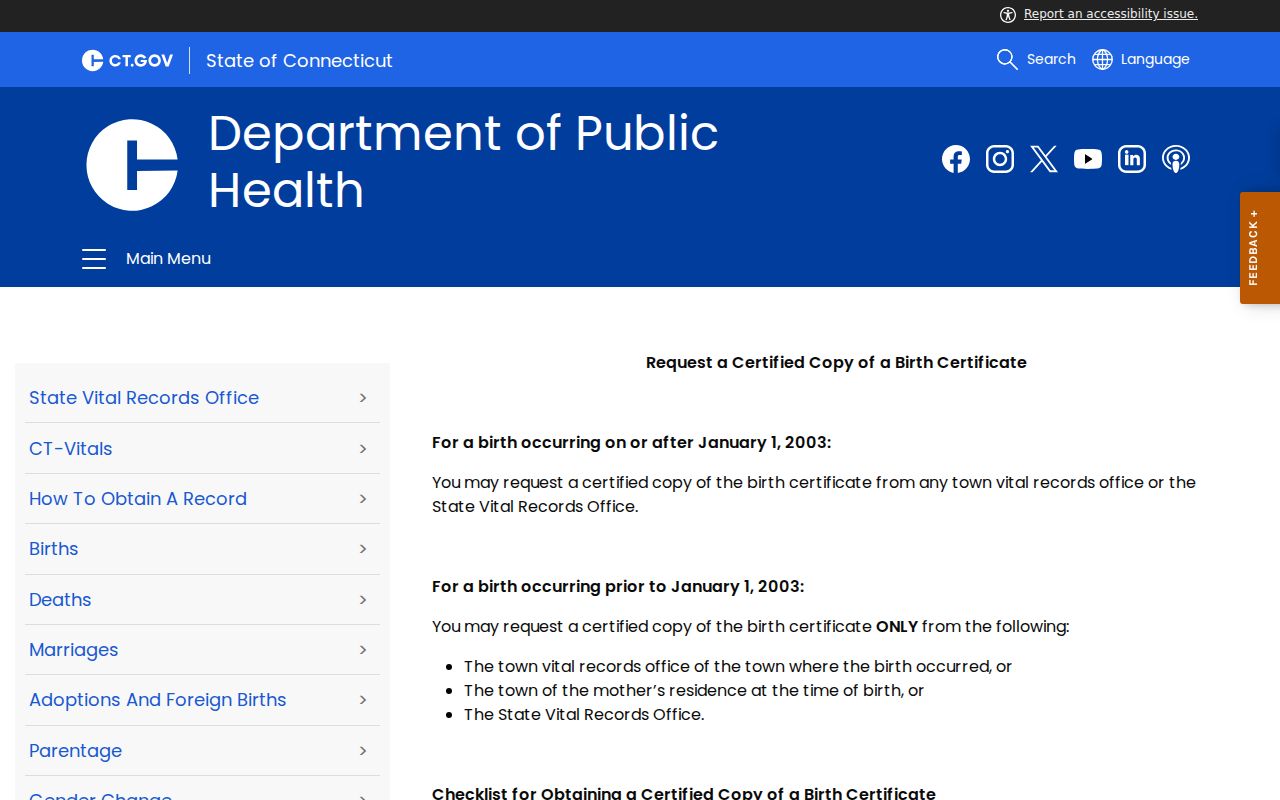The width and height of the screenshot is (1280, 800).
Task: Click the accessibility figure icon
Action: tap(1008, 14)
